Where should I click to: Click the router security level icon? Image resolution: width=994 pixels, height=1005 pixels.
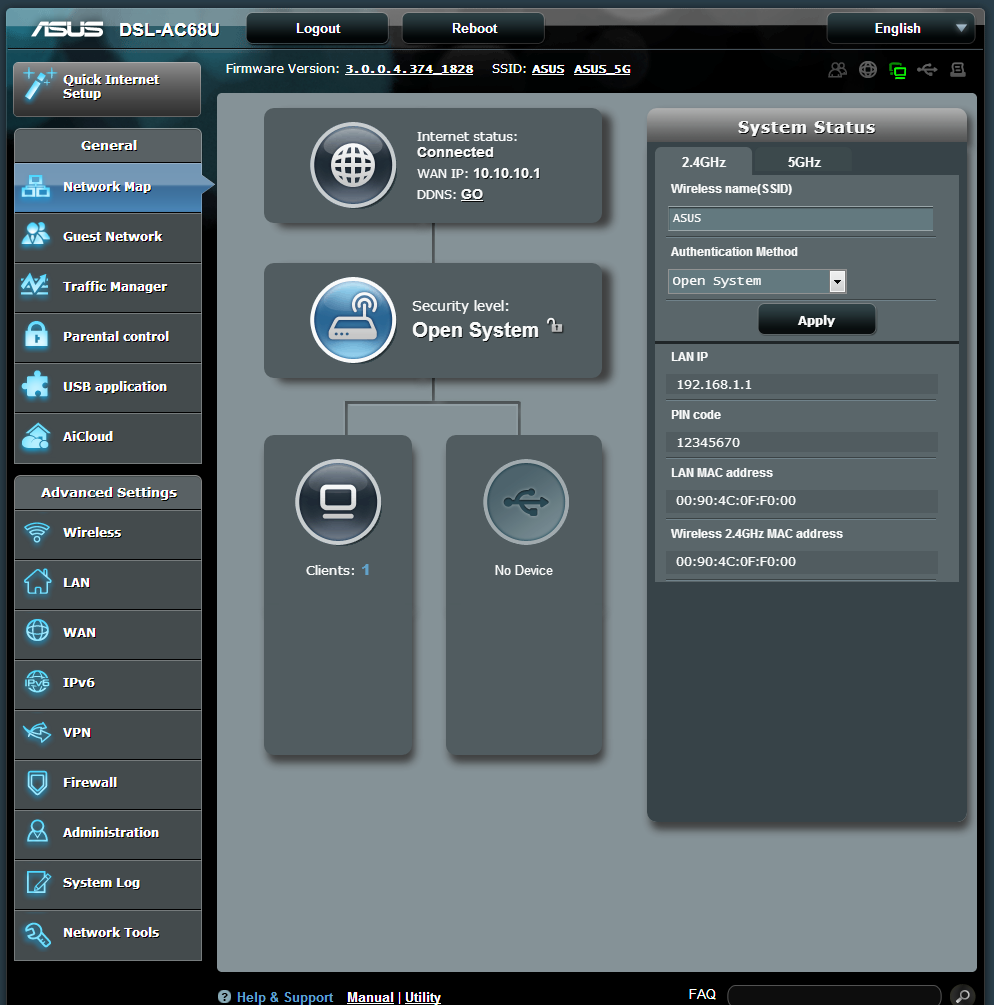353,320
